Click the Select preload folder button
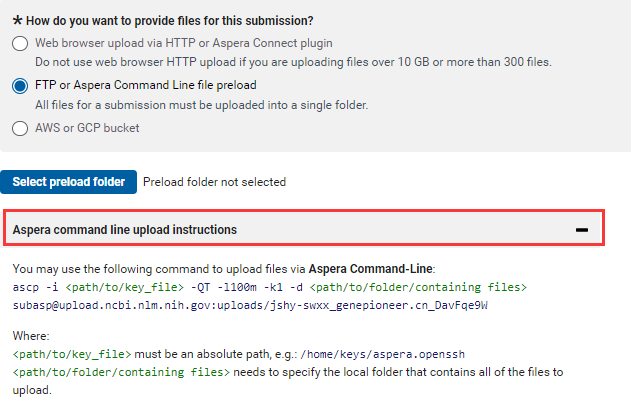Image resolution: width=631 pixels, height=408 pixels. [x=68, y=182]
